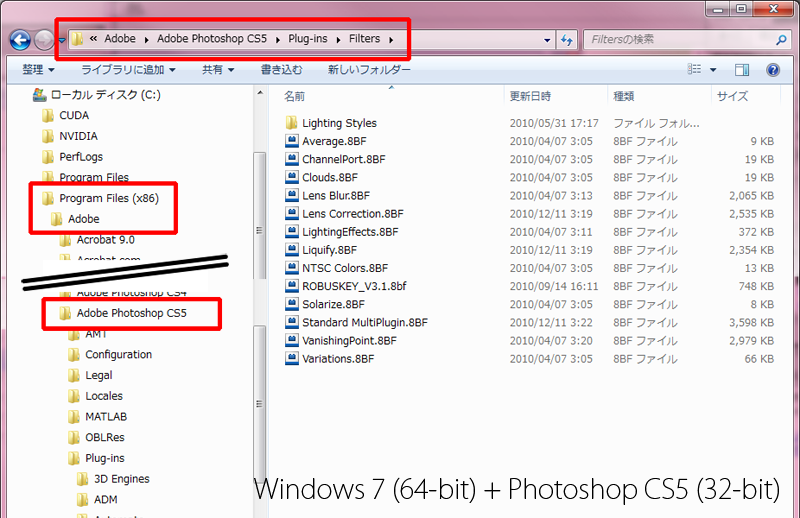Screen dimensions: 800x518
Task: Select ローカル ディスク (C:) in tree
Action: click(97, 95)
